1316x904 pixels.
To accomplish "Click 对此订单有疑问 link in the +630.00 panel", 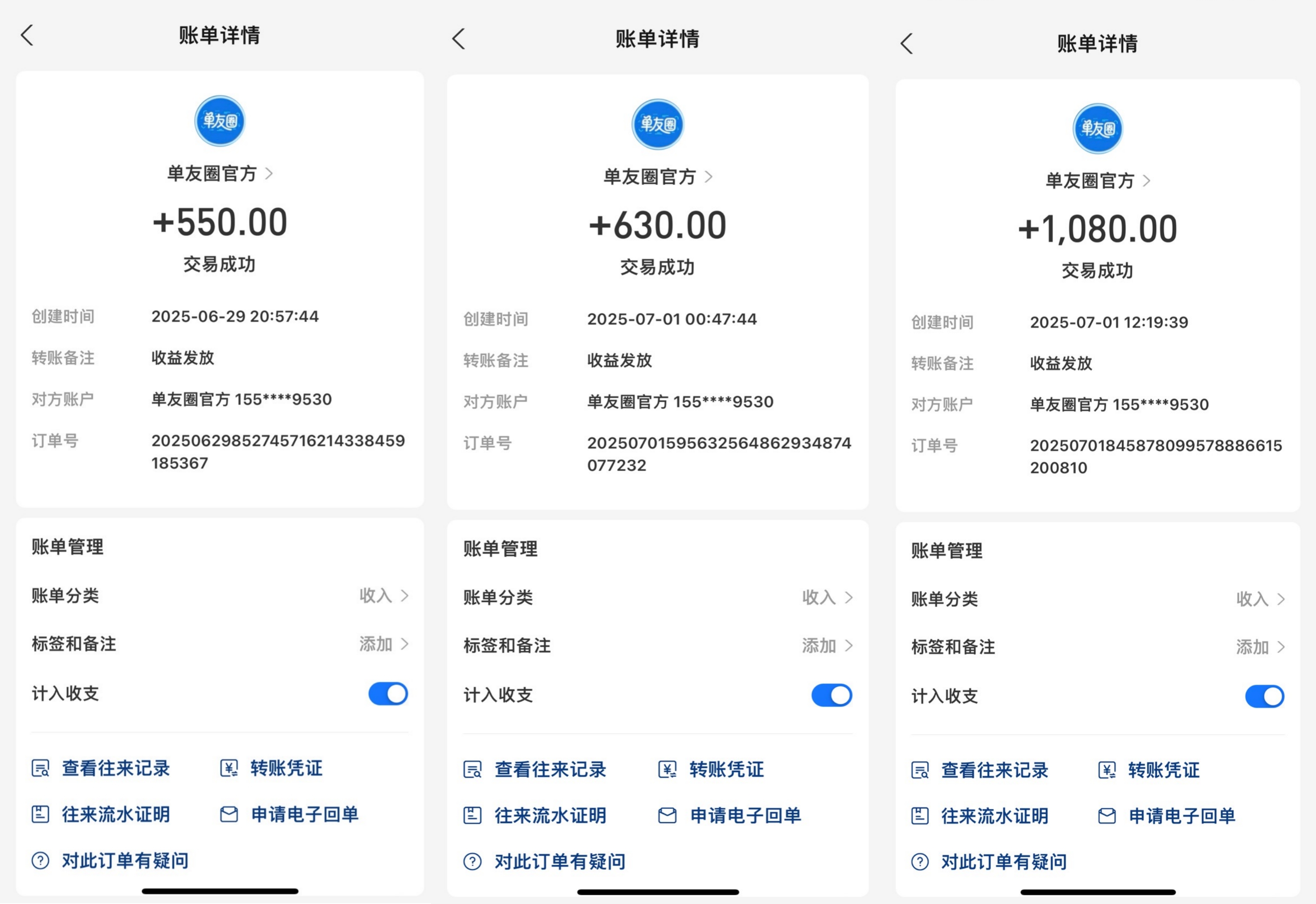I will (x=560, y=861).
